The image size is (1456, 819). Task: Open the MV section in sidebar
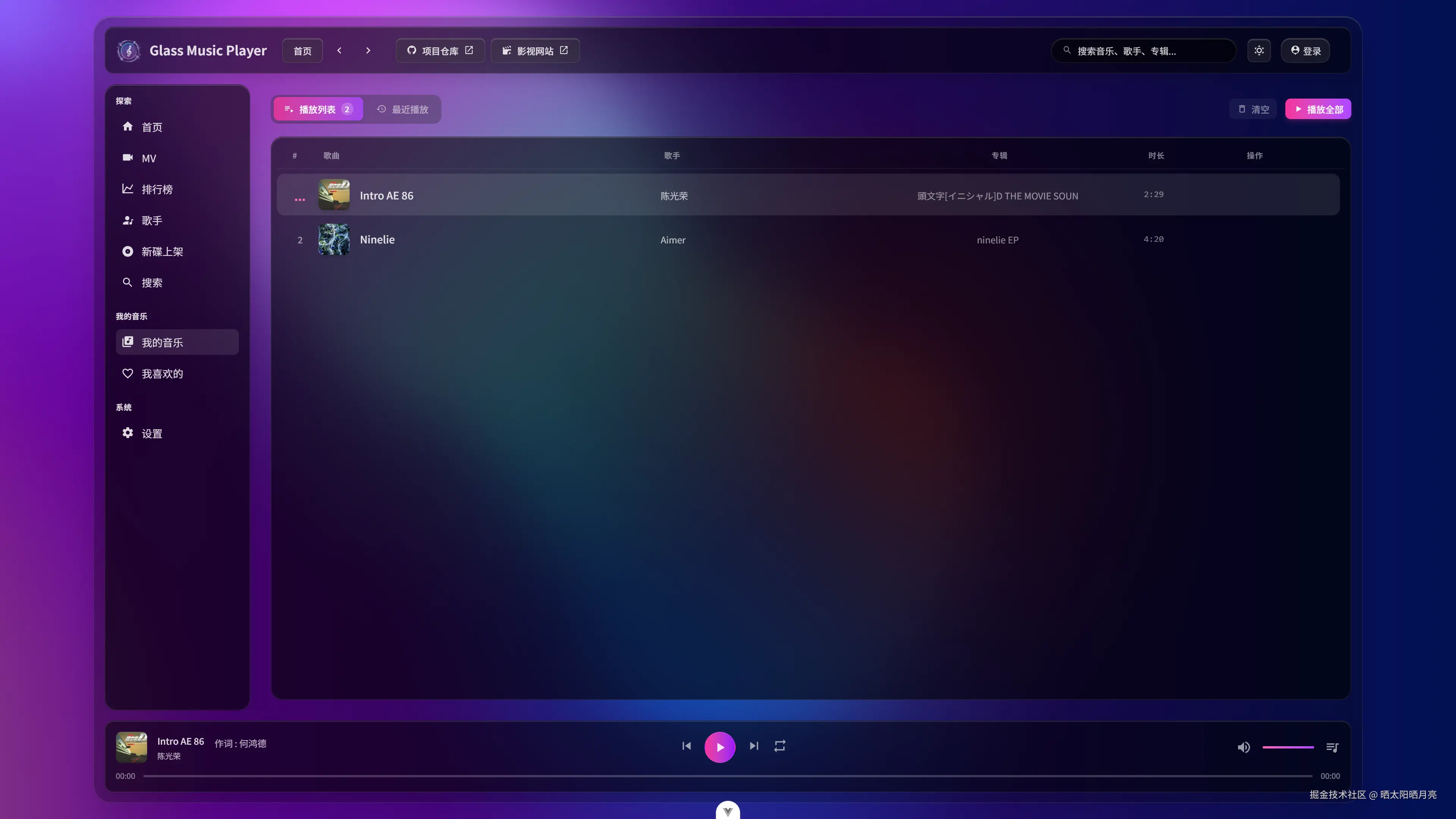[x=149, y=158]
